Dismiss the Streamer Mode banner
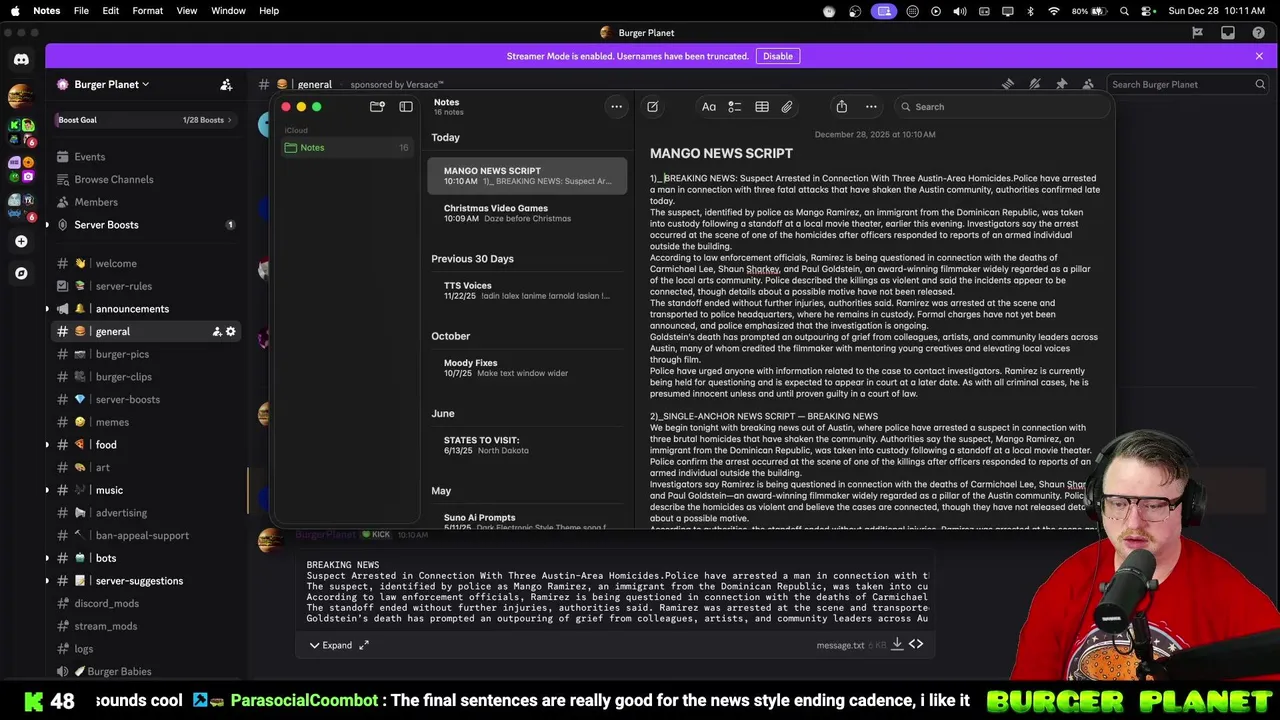 (x=1259, y=56)
